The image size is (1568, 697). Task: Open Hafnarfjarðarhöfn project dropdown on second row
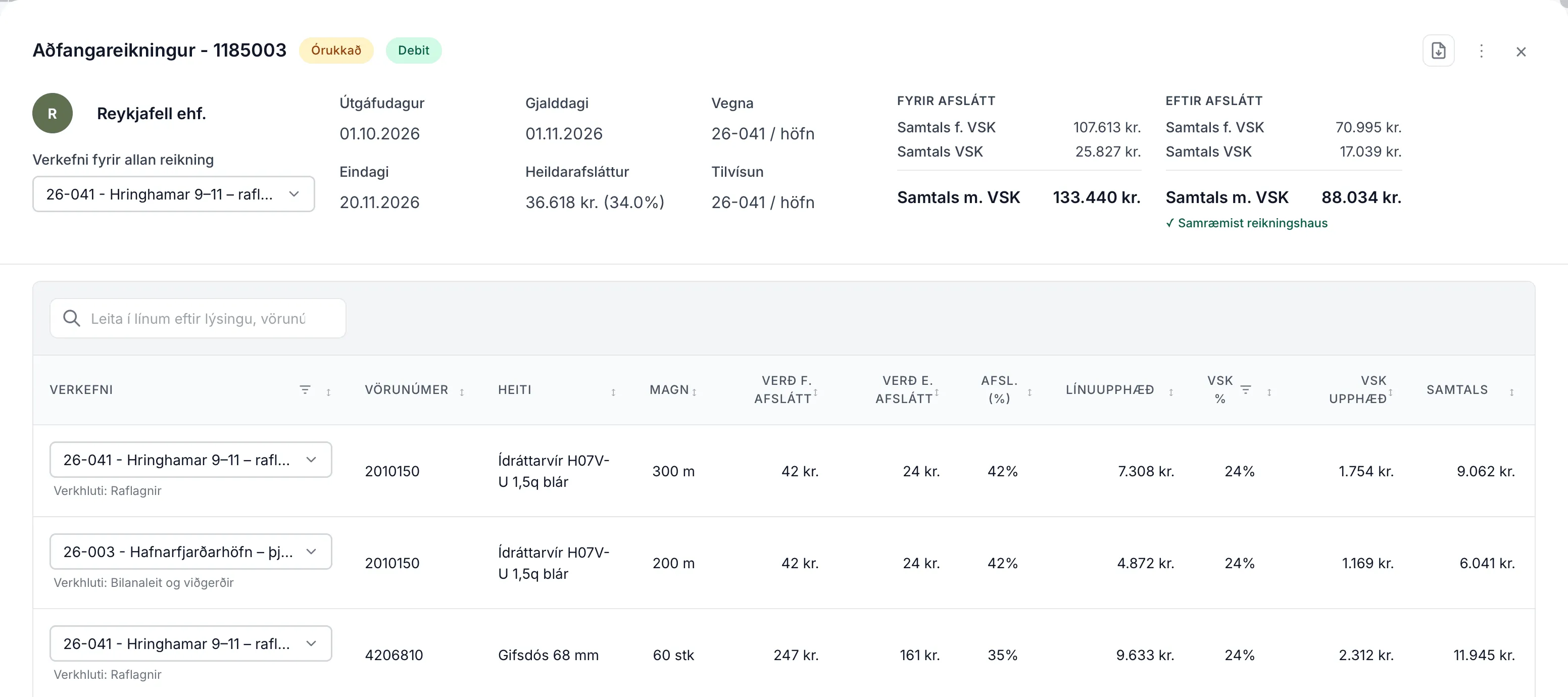pyautogui.click(x=190, y=552)
